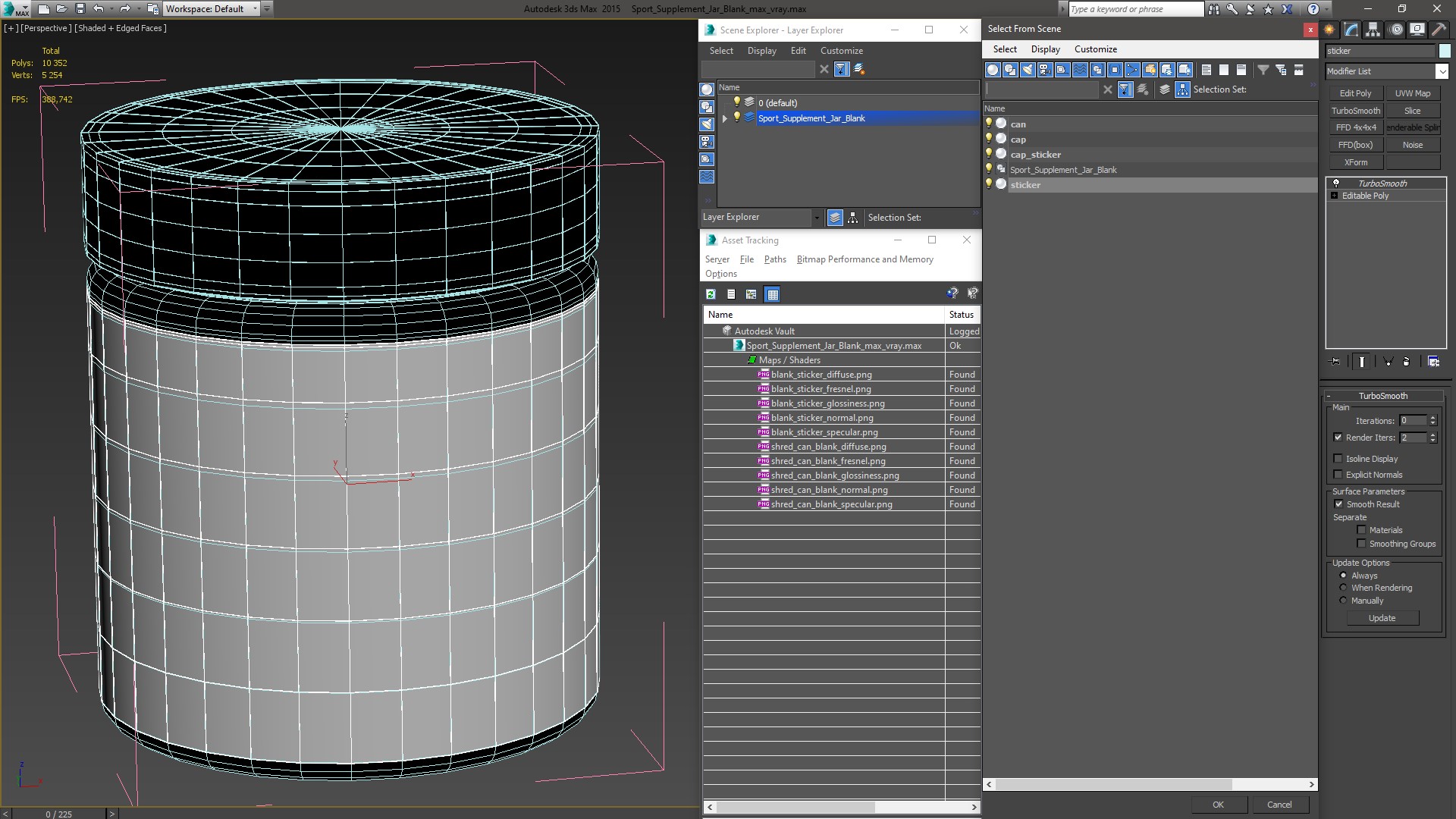This screenshot has height=819, width=1456.
Task: Enable Separate by Smoothing Groups
Action: point(1361,544)
